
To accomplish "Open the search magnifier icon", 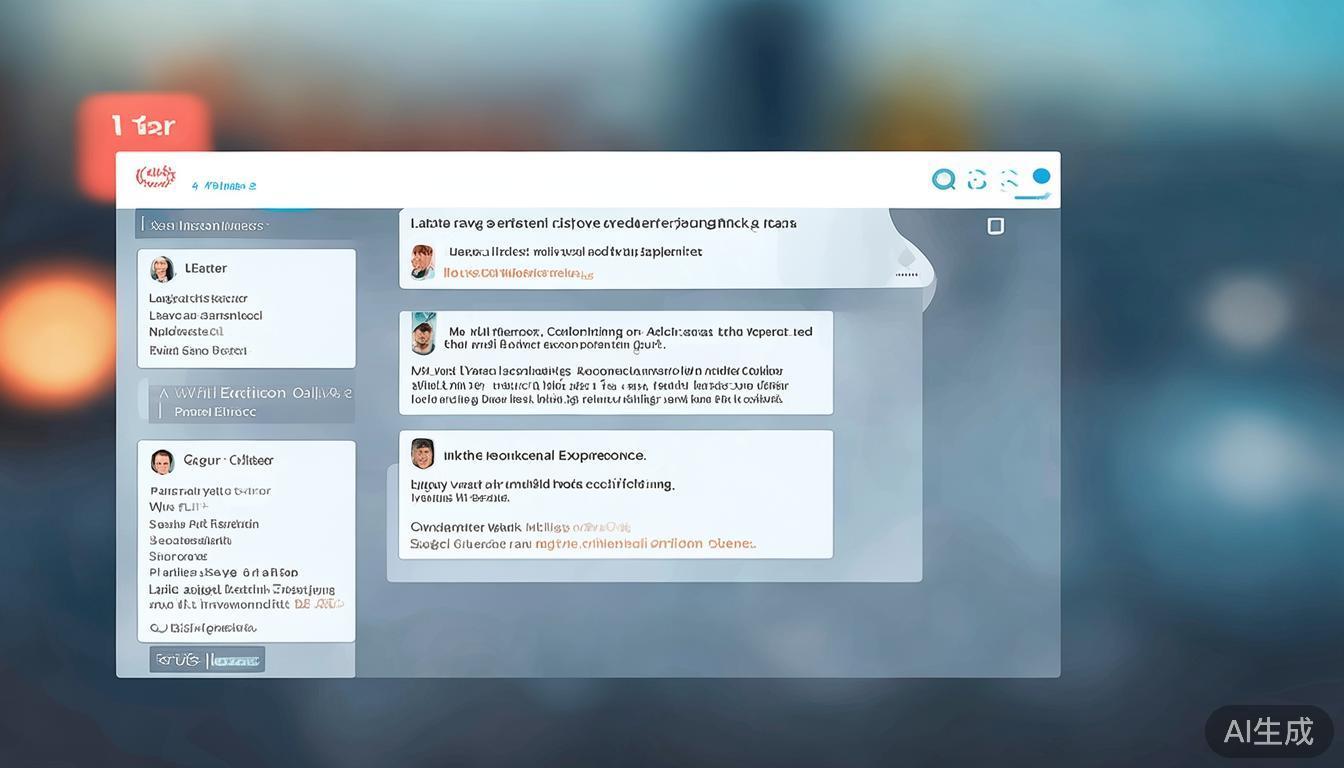I will tap(944, 179).
